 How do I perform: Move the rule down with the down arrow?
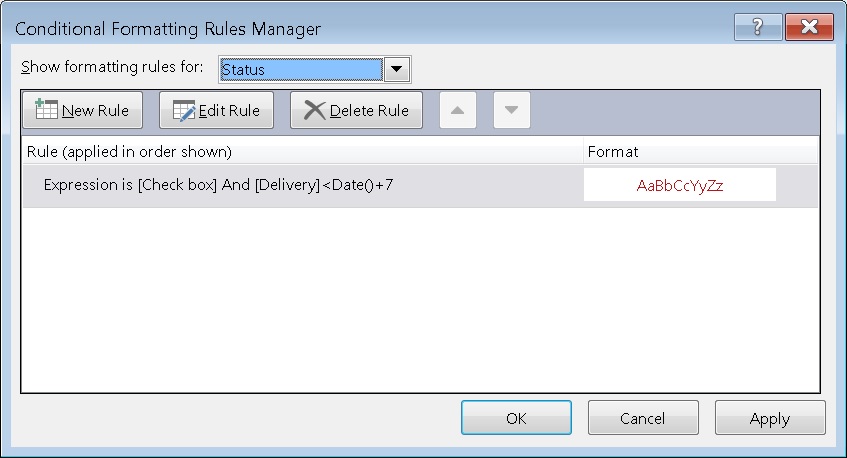511,110
